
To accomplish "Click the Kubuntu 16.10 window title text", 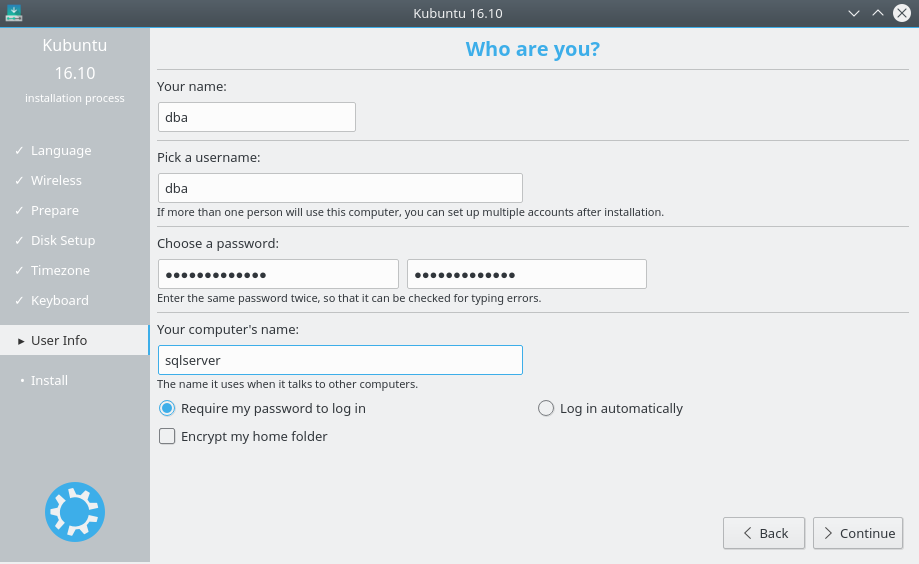I will pyautogui.click(x=458, y=13).
